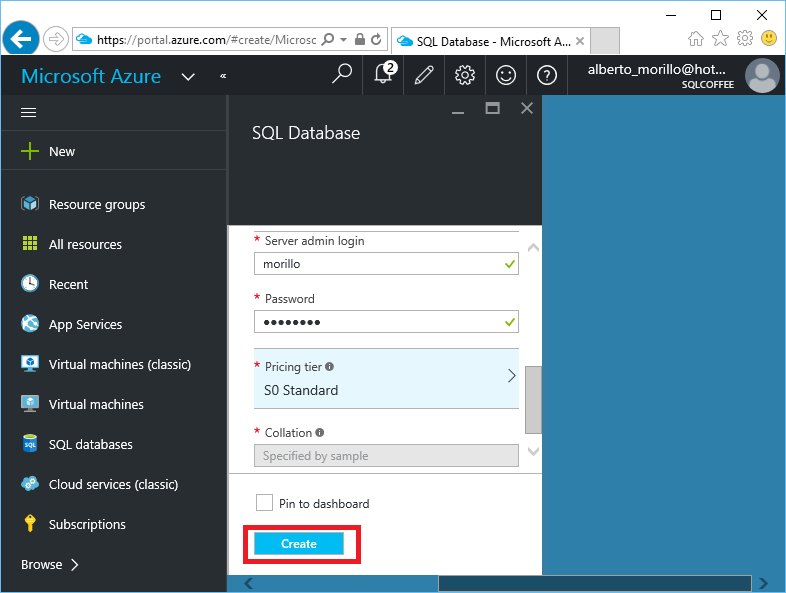Screen dimensions: 786x593
Task: Click the blade scroll down arrow
Action: point(533,451)
